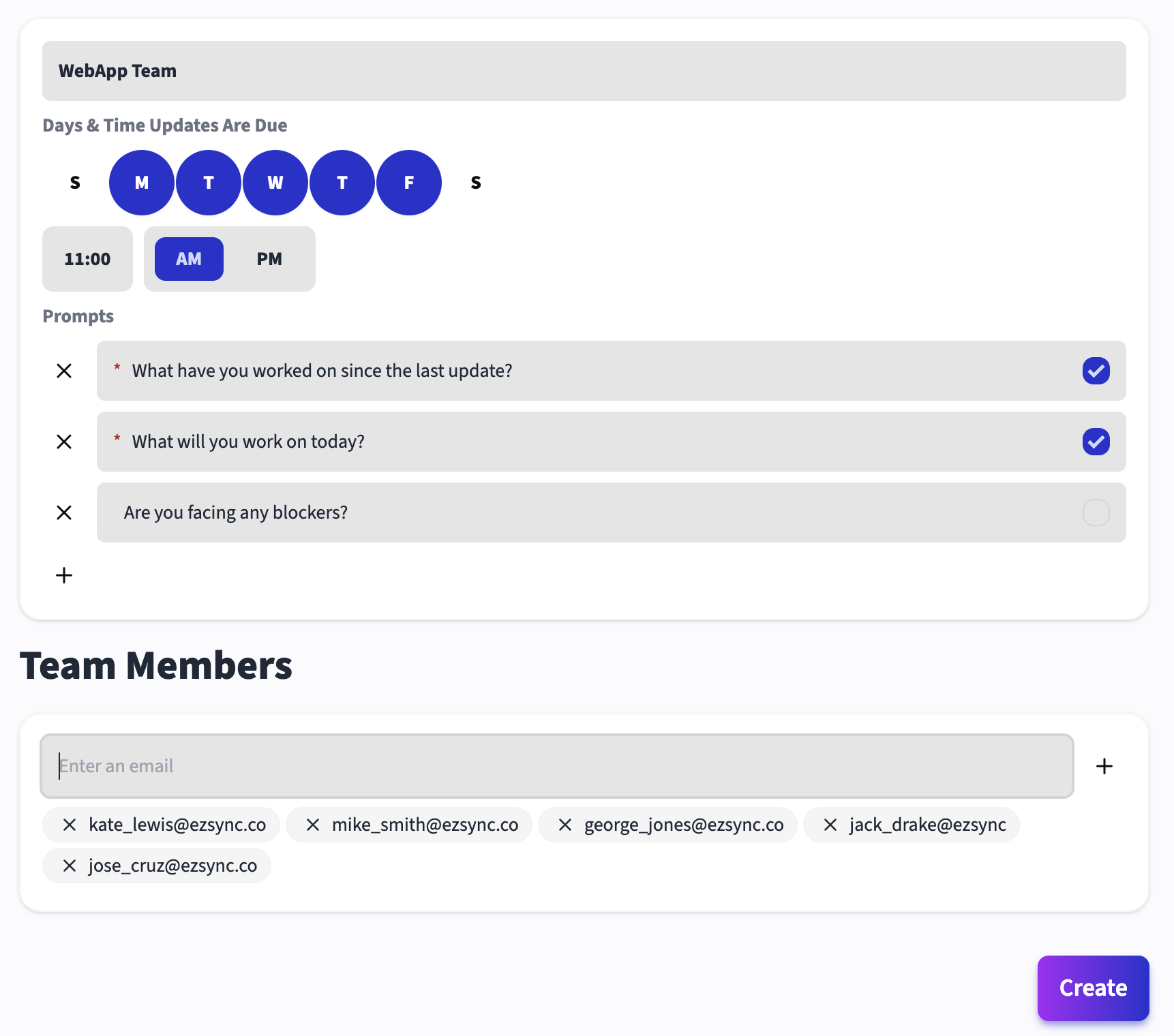1174x1036 pixels.
Task: Edit the WebApp Team name field
Action: pos(584,71)
